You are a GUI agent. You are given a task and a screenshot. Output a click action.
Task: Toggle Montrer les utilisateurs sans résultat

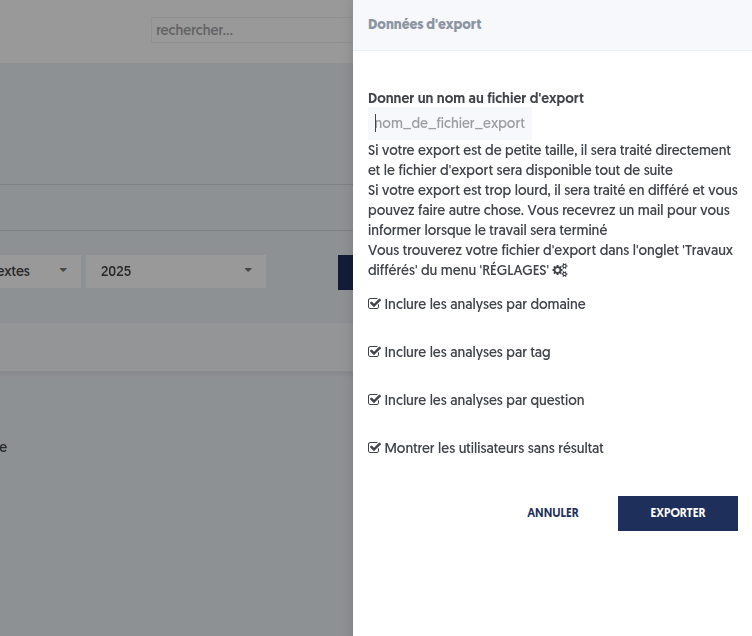pos(375,448)
